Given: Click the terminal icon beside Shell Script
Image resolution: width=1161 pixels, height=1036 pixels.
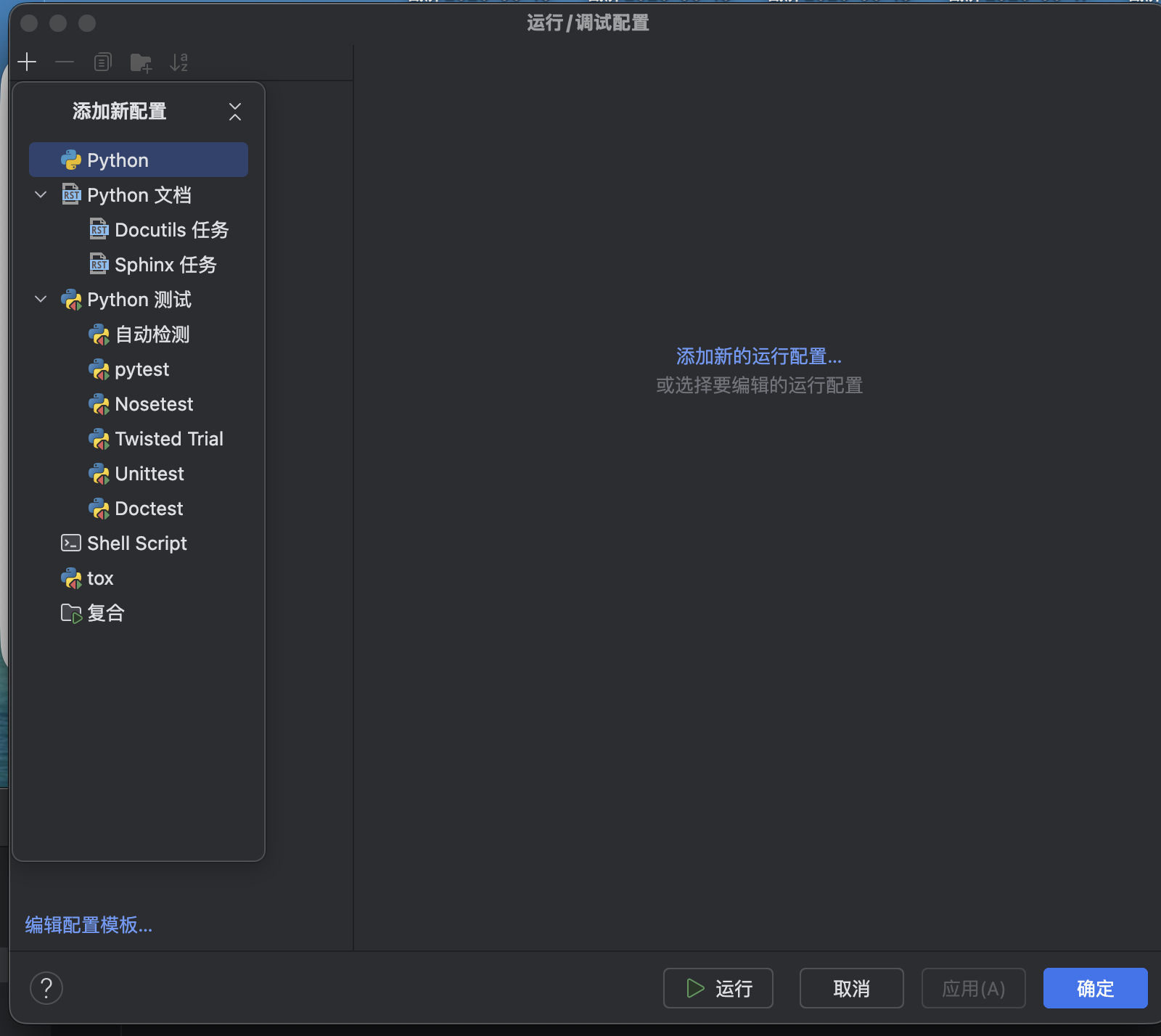Looking at the screenshot, I should [71, 543].
